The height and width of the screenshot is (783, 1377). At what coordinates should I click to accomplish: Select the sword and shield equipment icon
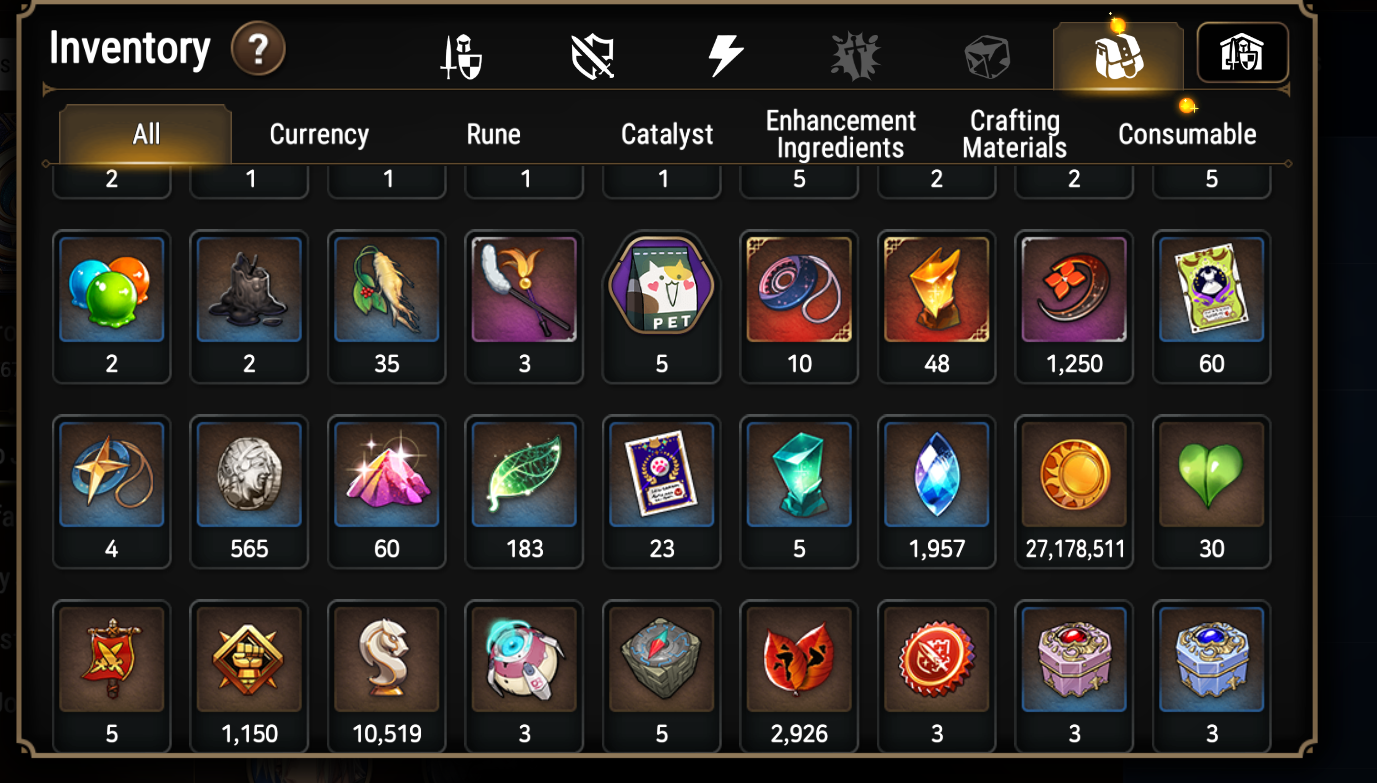click(x=461, y=57)
